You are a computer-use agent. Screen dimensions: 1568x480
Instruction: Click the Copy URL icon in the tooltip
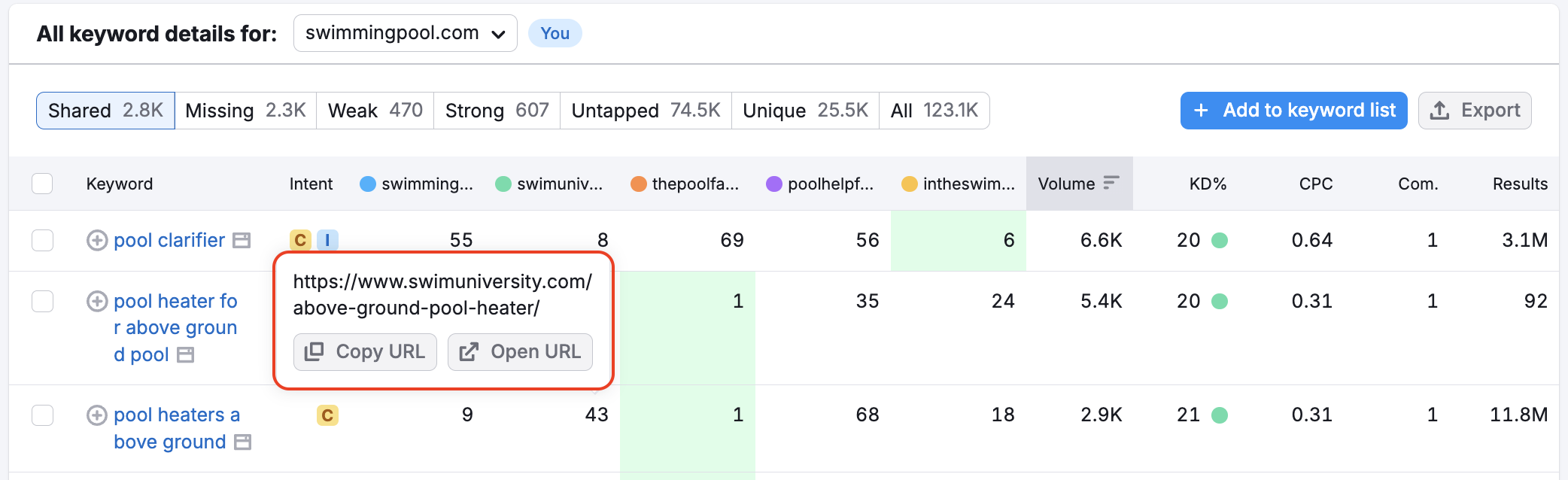pos(315,351)
